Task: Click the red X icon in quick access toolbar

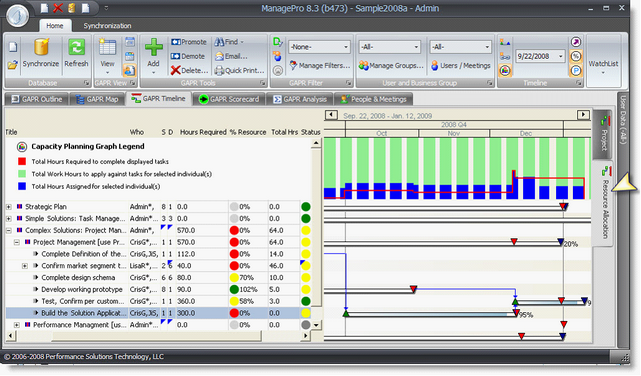Action: 58,8
